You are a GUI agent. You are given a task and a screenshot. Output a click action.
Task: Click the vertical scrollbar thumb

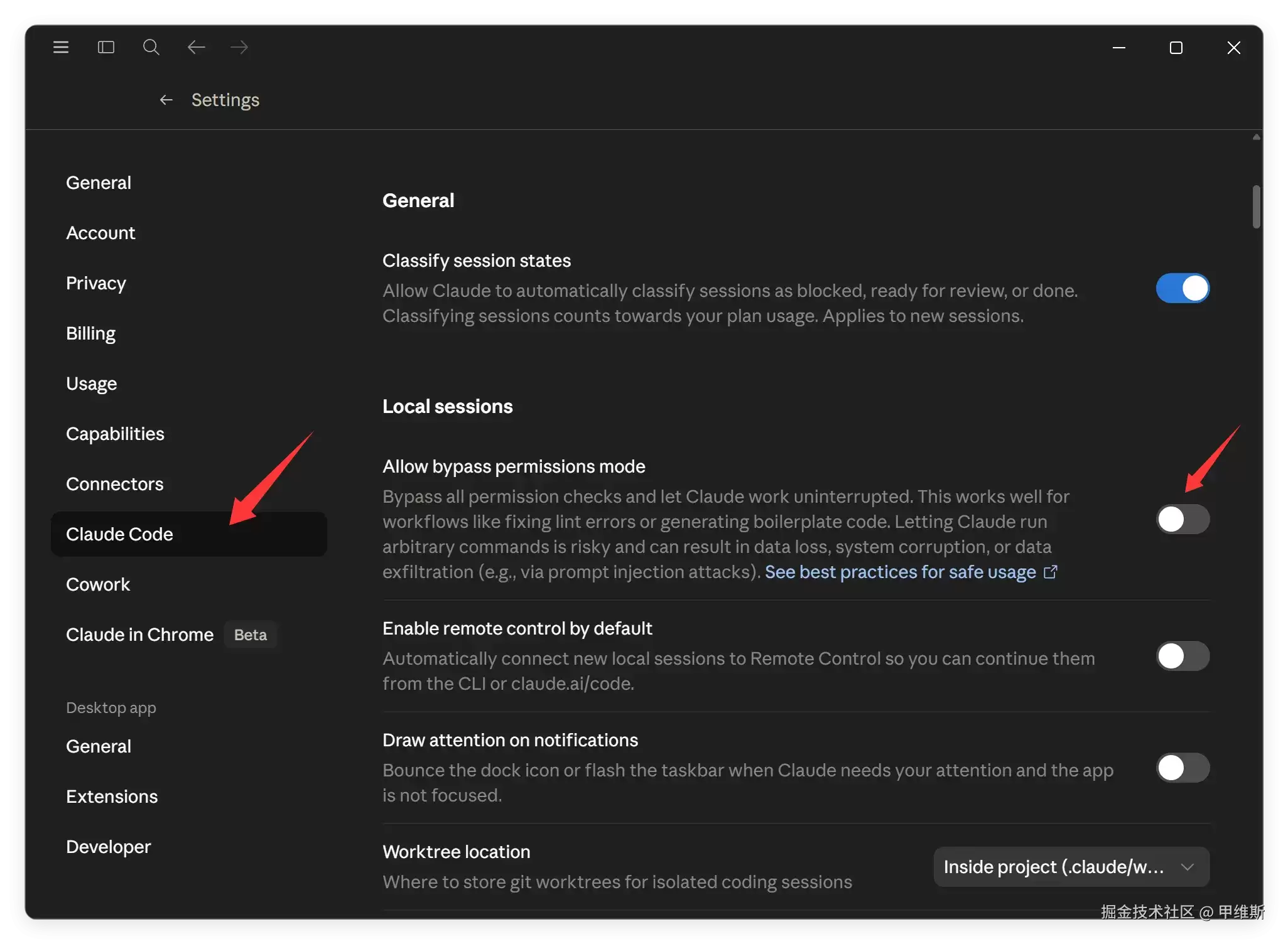pos(1257,206)
